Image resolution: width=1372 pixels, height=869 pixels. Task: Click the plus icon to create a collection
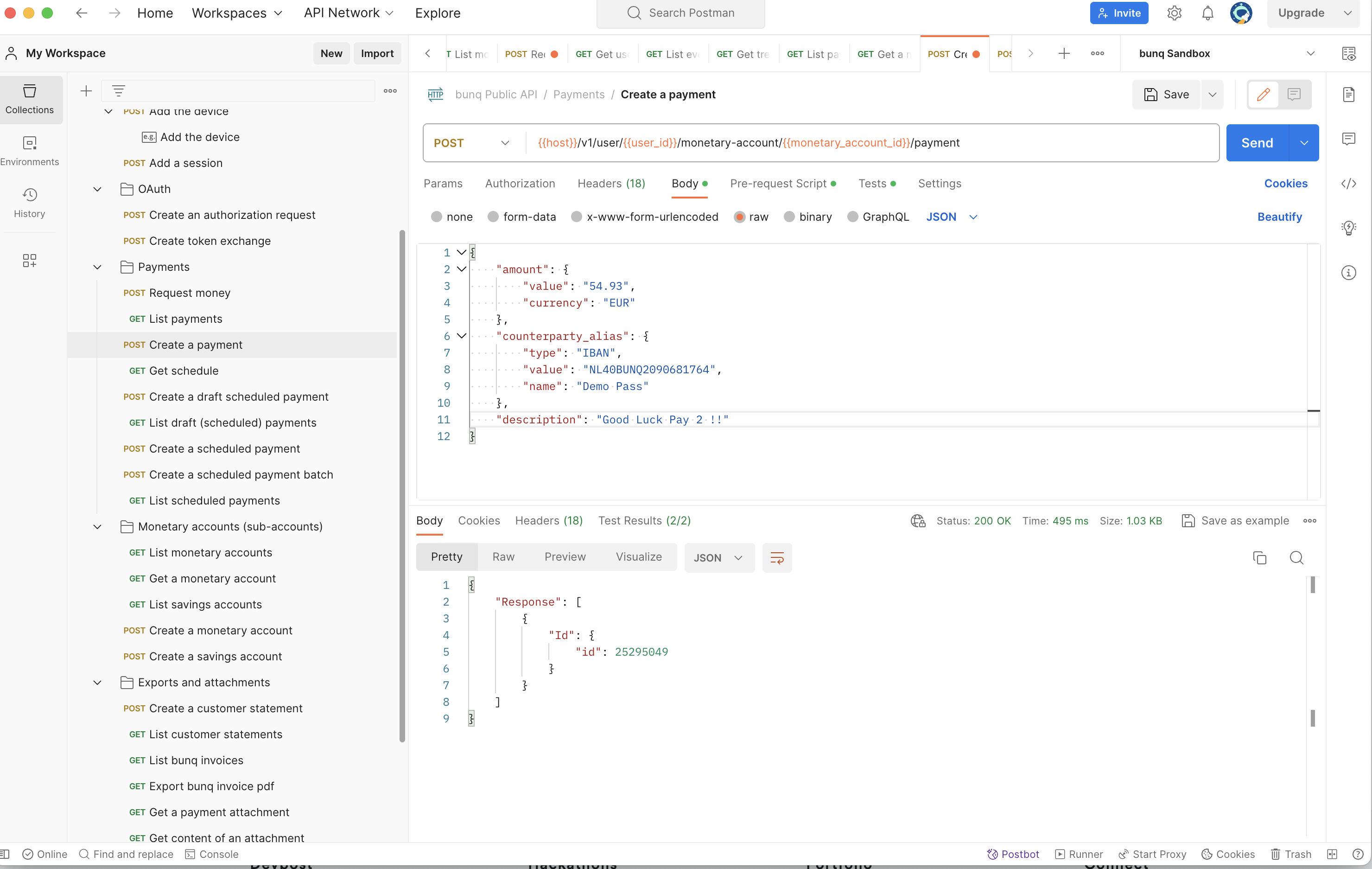[x=86, y=90]
